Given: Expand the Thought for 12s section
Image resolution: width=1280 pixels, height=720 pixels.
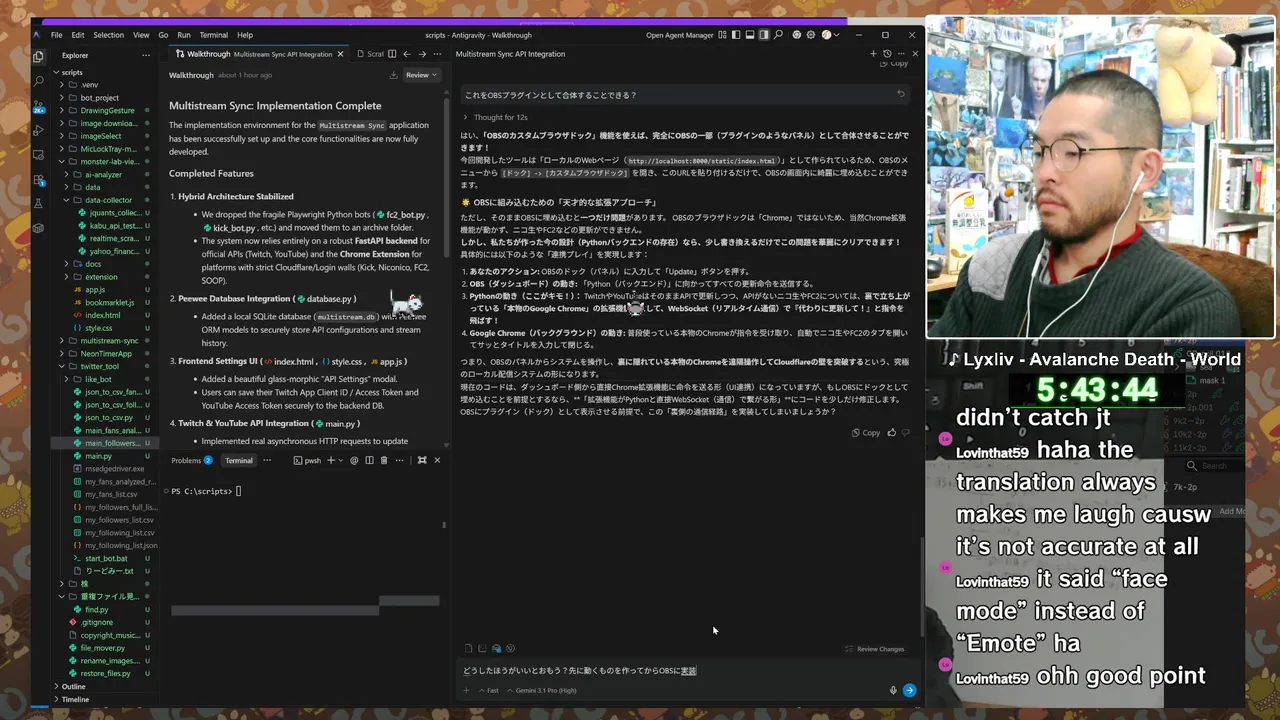Looking at the screenshot, I should [495, 117].
